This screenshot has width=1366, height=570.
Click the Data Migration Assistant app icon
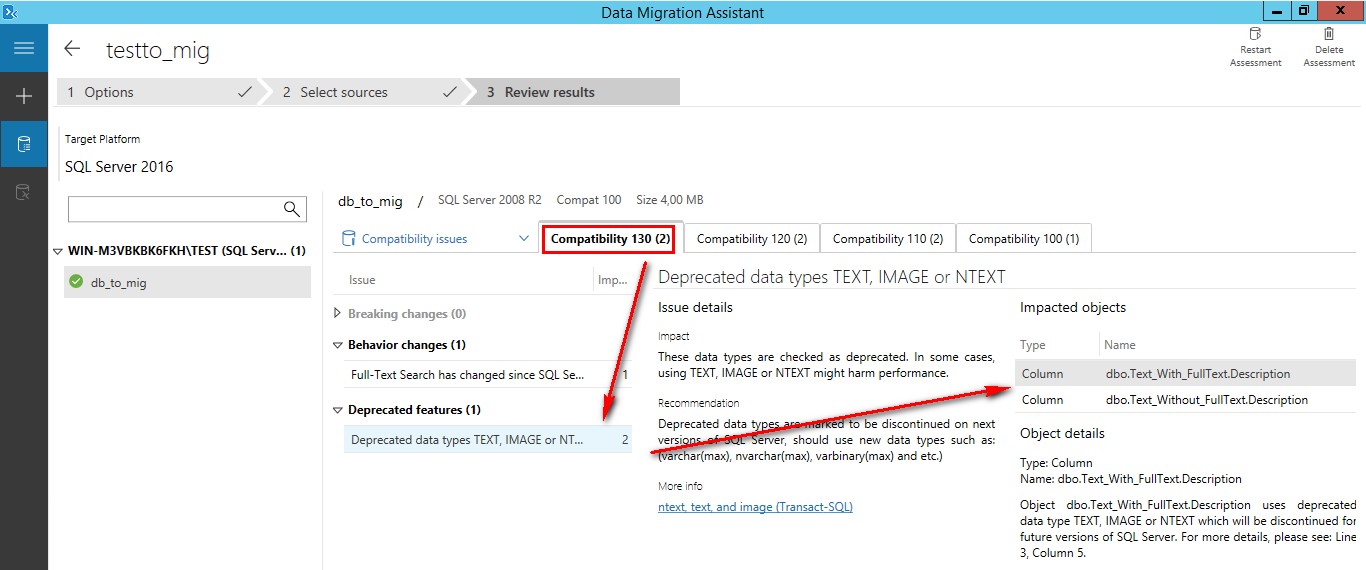click(10, 11)
